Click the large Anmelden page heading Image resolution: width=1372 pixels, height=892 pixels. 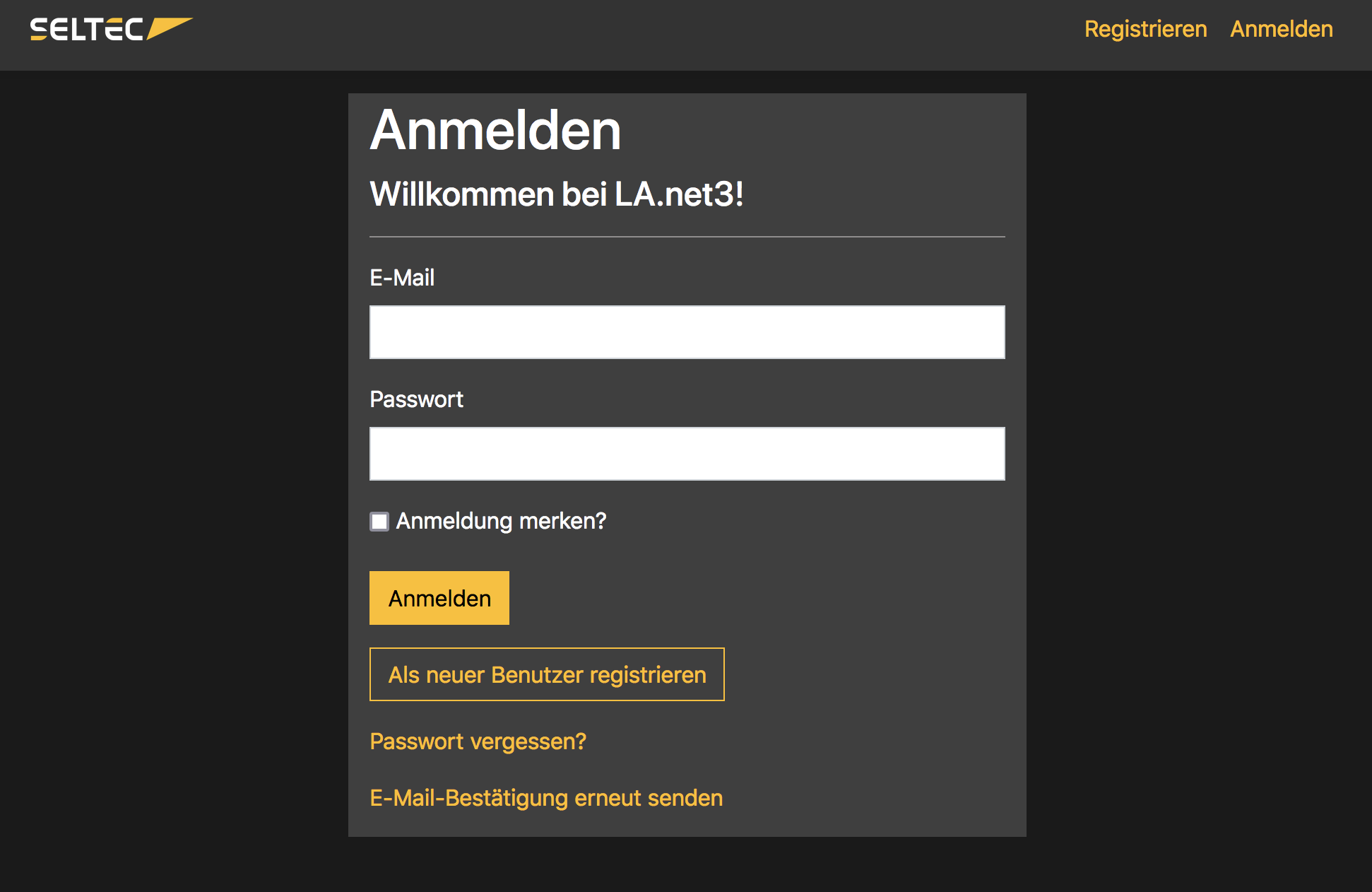point(495,130)
